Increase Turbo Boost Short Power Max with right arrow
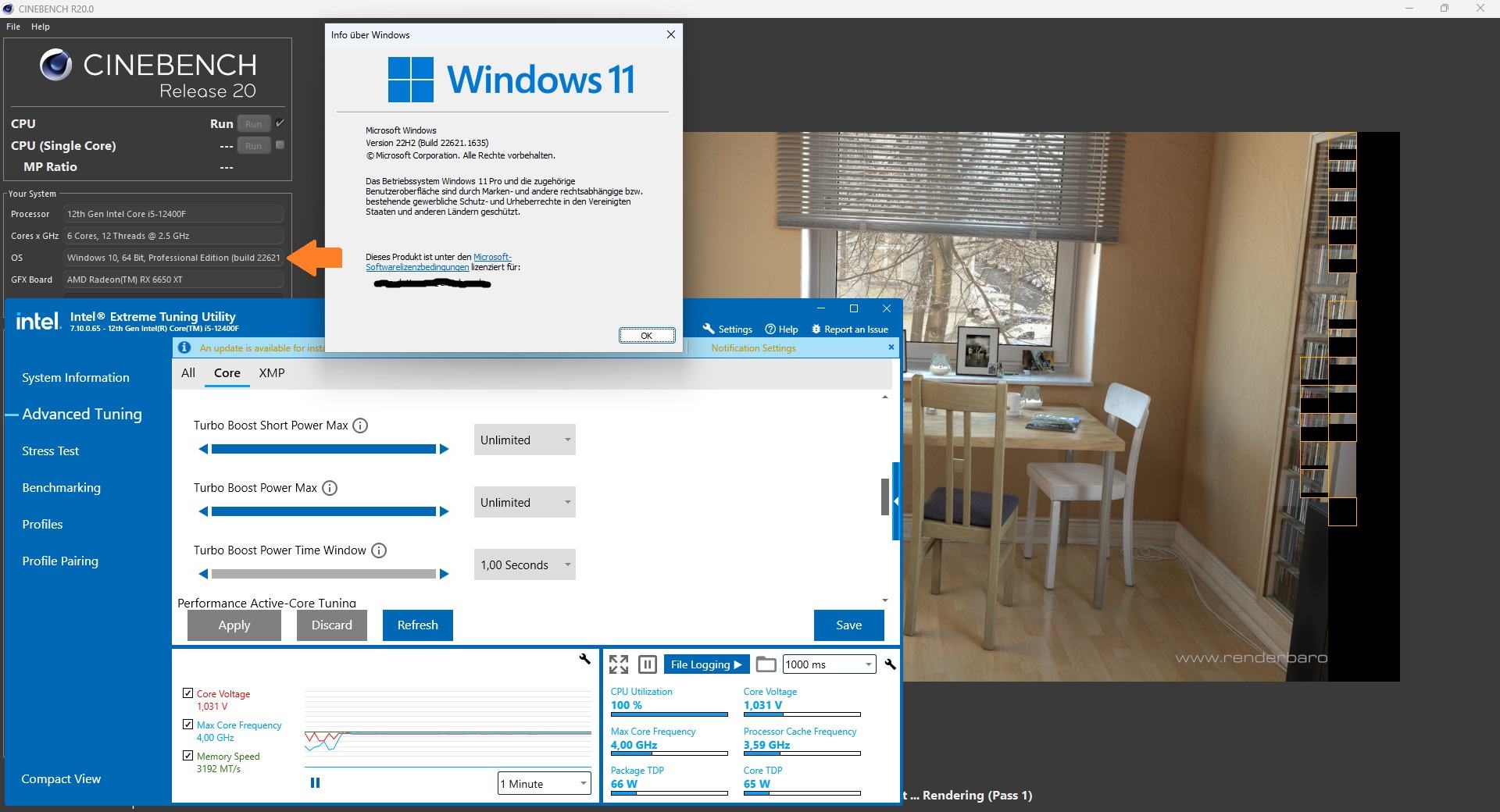The height and width of the screenshot is (812, 1500). (445, 449)
